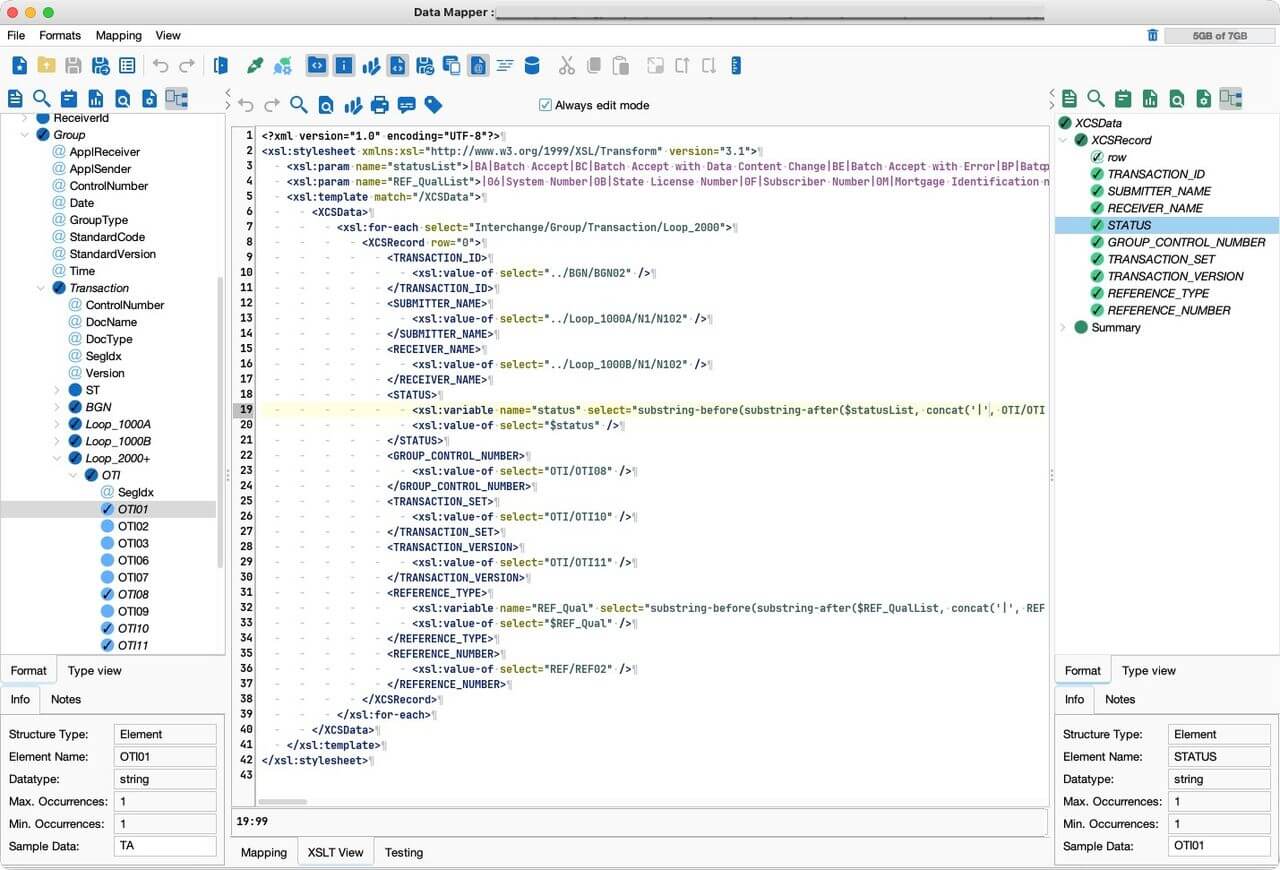Expand the Summary node in the target tree
This screenshot has width=1280, height=870.
[1063, 327]
